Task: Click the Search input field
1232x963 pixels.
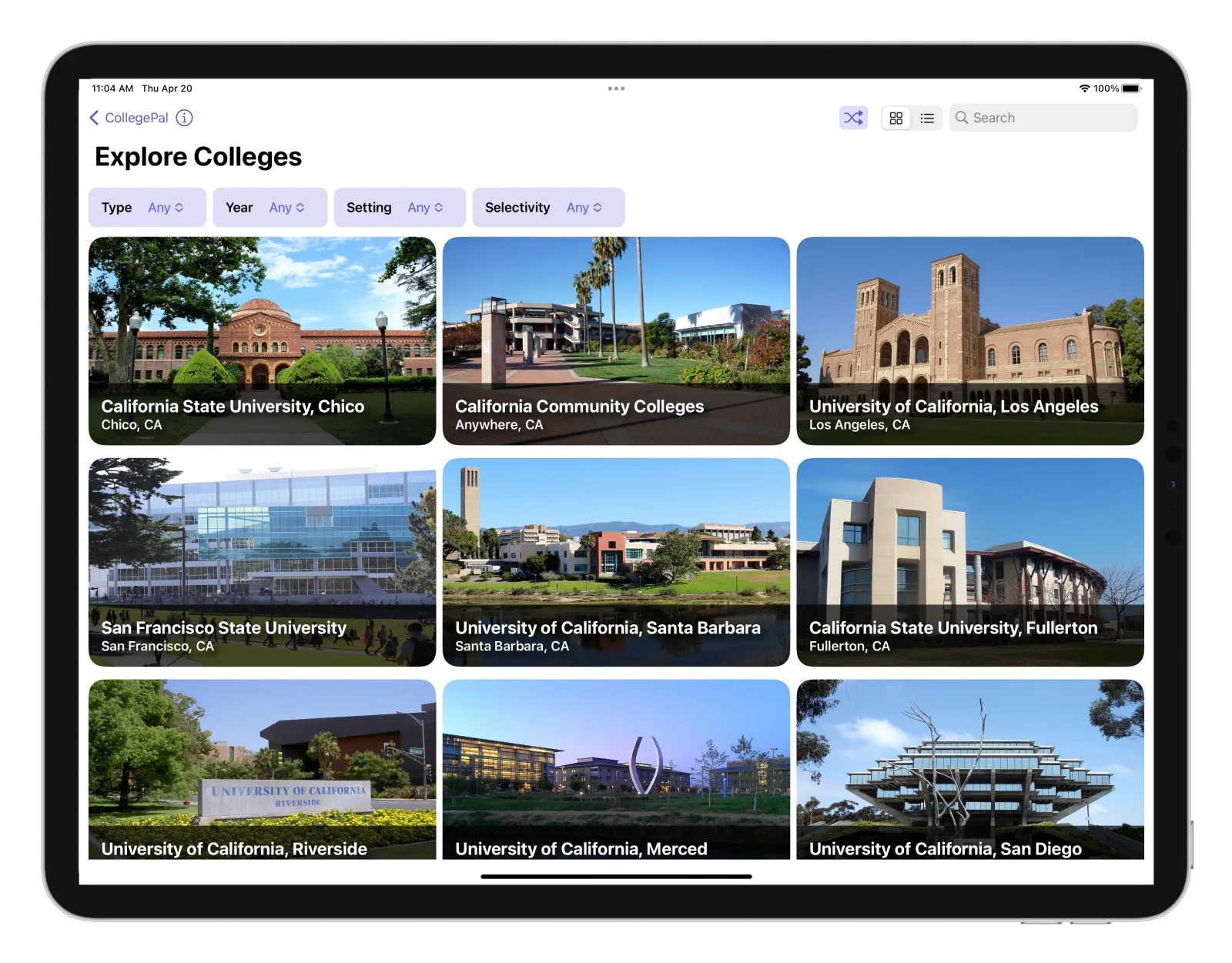Action: pyautogui.click(x=1043, y=118)
